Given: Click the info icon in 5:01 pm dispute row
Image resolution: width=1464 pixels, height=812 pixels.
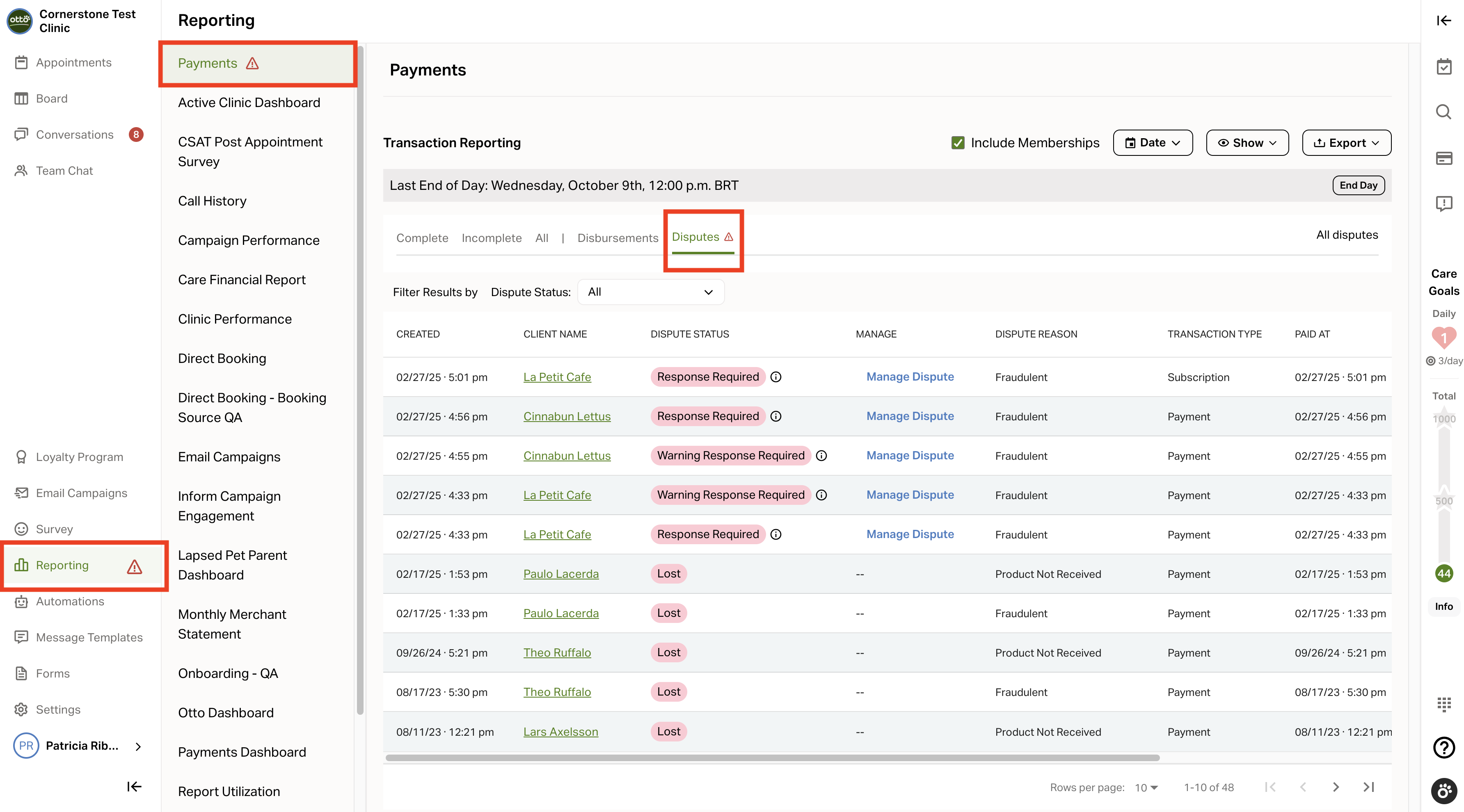Looking at the screenshot, I should coord(776,377).
